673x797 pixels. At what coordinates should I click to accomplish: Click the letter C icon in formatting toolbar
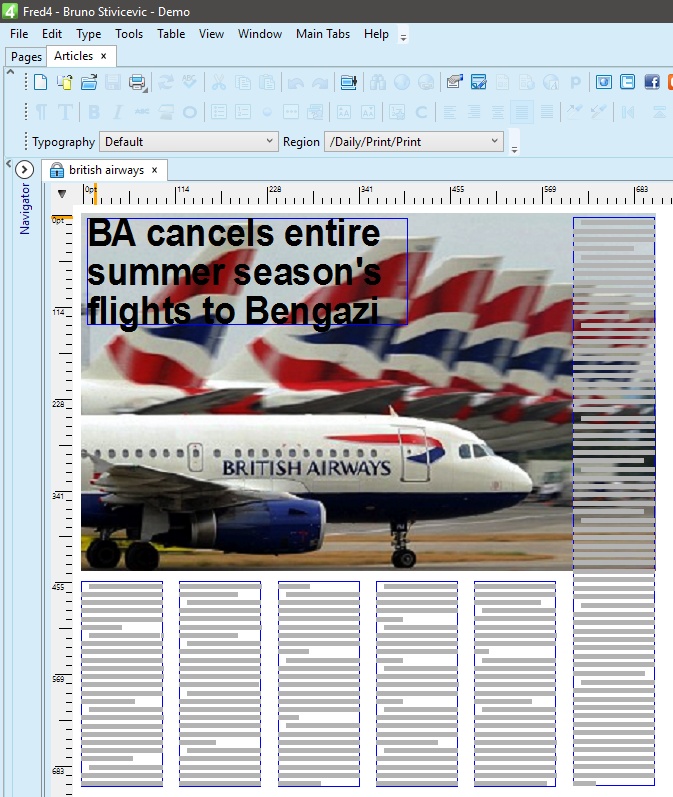(421, 112)
